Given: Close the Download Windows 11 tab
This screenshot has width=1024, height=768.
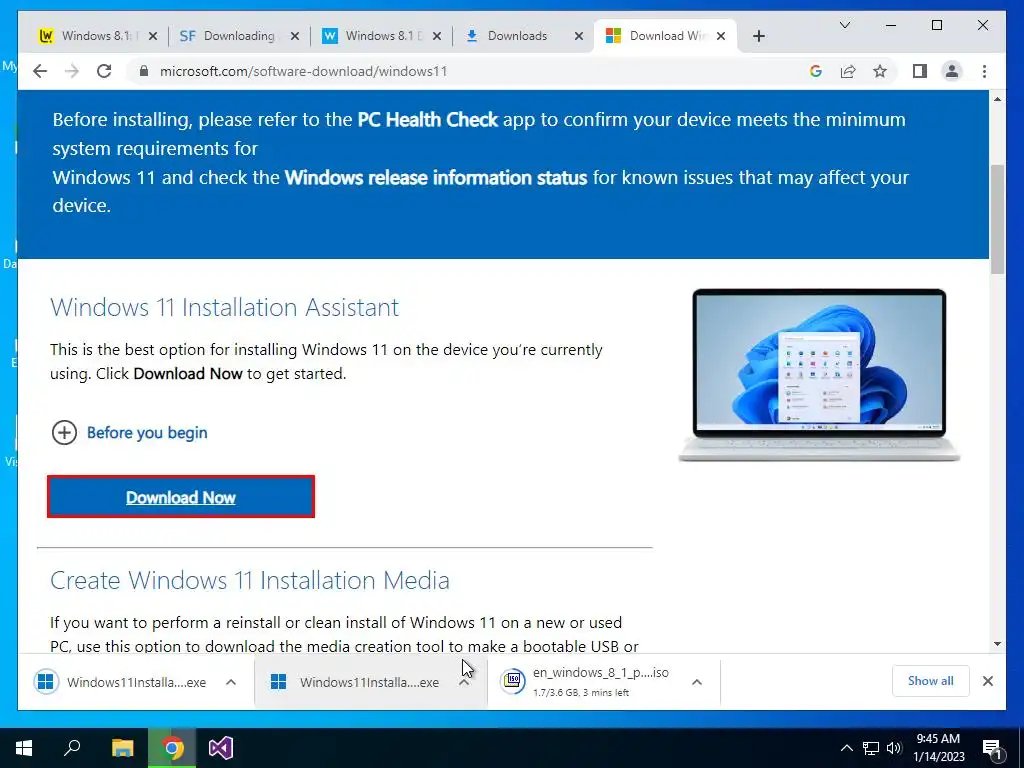Looking at the screenshot, I should (x=721, y=36).
